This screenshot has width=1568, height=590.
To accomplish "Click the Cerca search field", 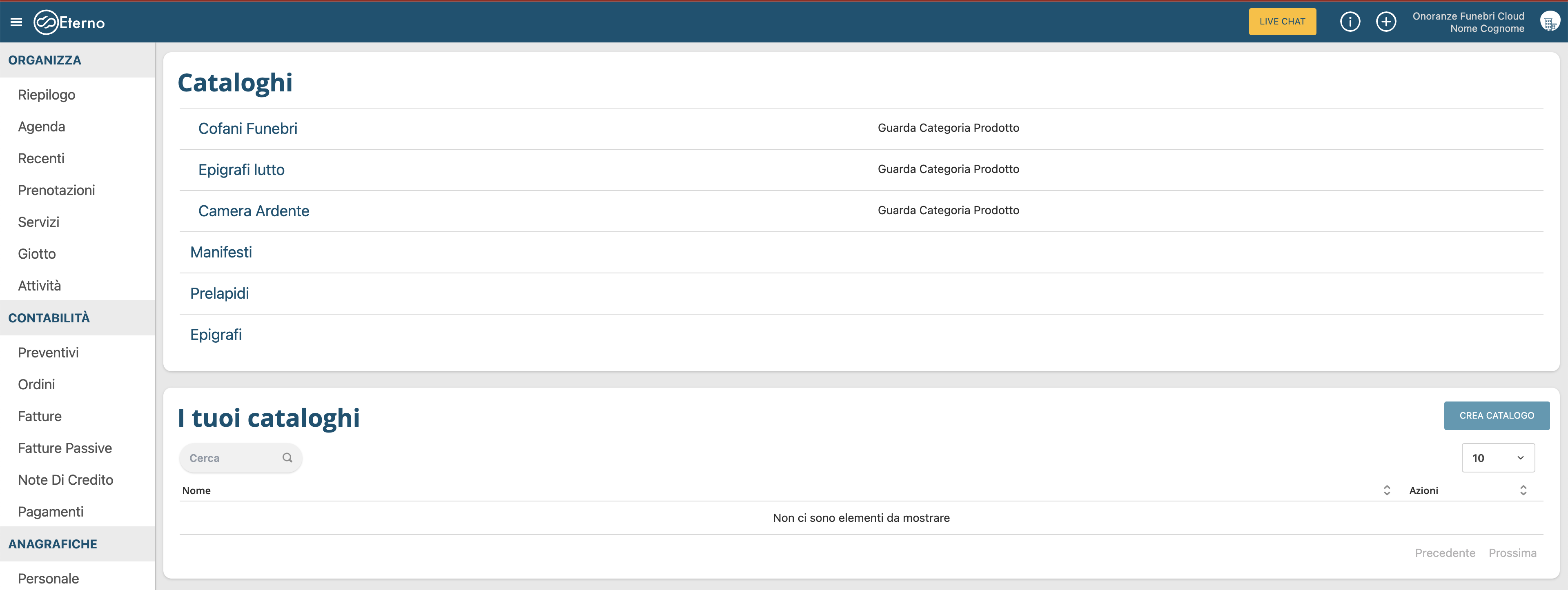I will point(231,458).
